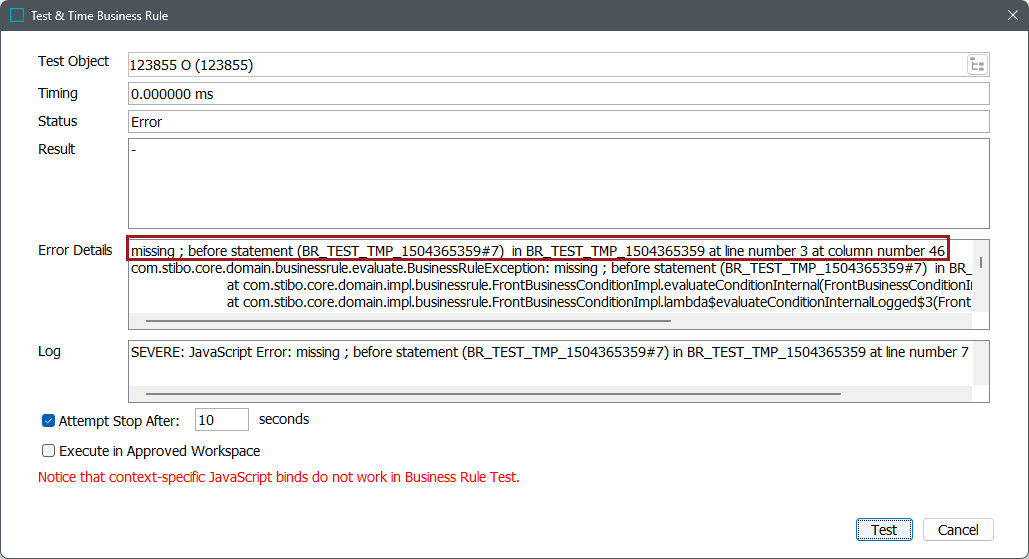Select the 'missing ; before statement' error line
The image size is (1029, 559).
click(537, 251)
